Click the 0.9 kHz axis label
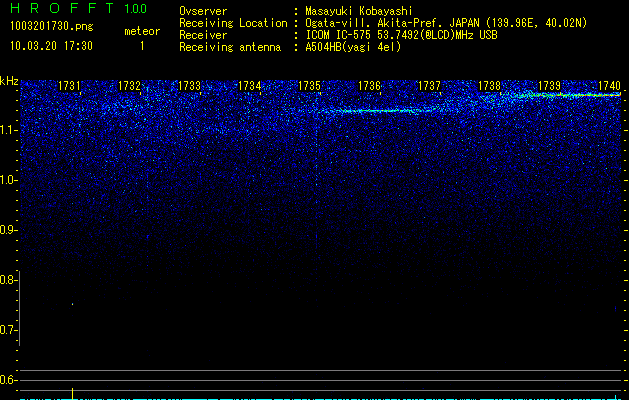 pos(7,230)
